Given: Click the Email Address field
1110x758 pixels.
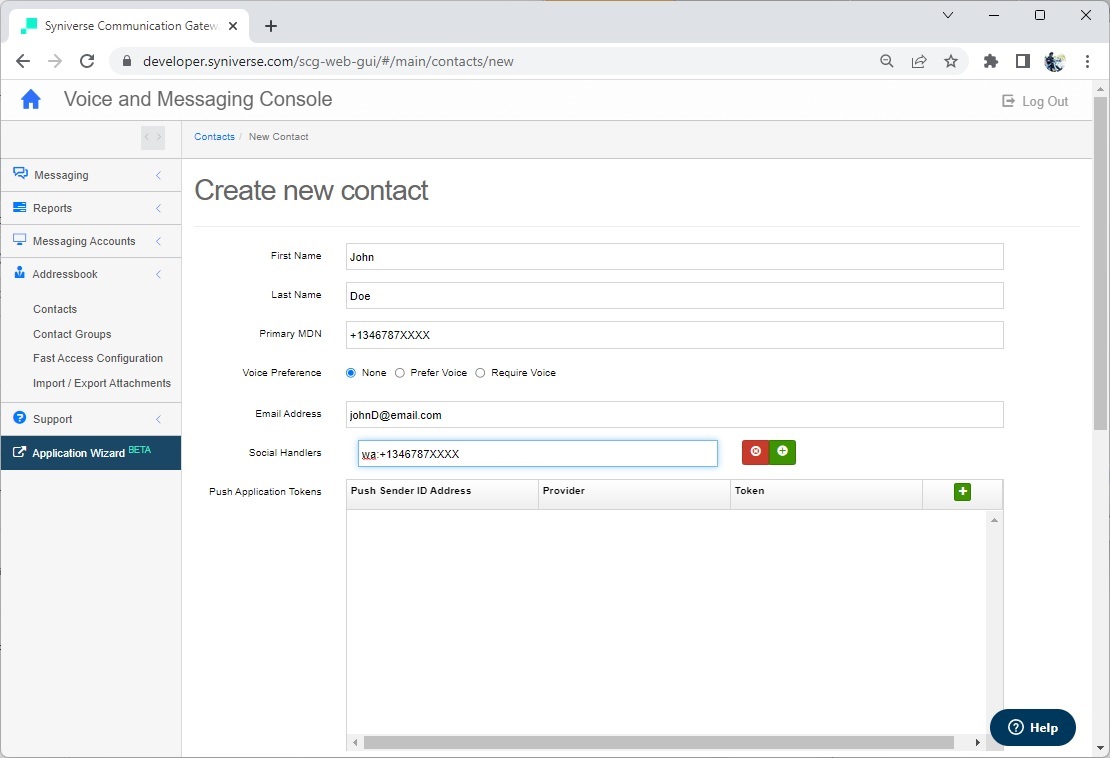Looking at the screenshot, I should [675, 415].
